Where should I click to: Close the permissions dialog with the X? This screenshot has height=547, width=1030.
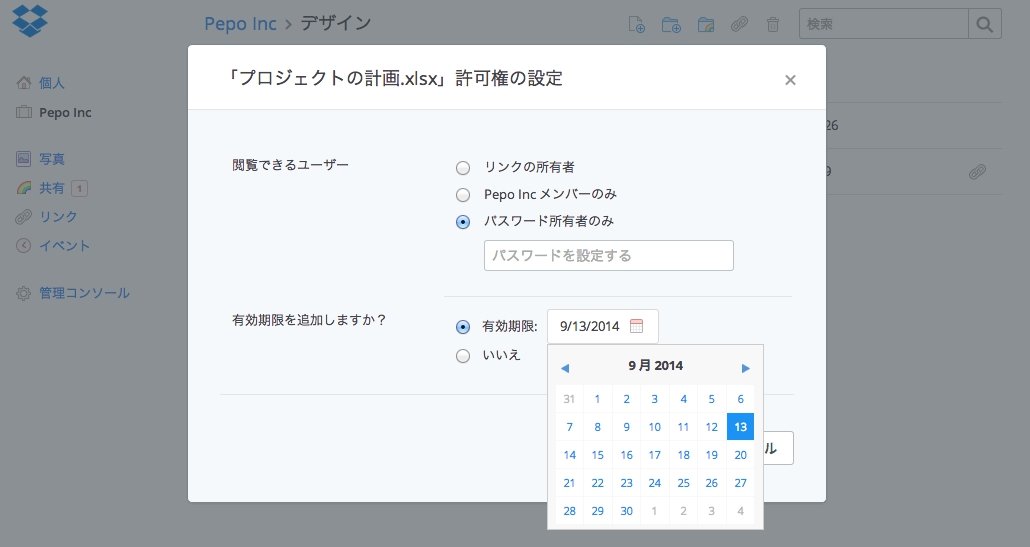coord(790,80)
